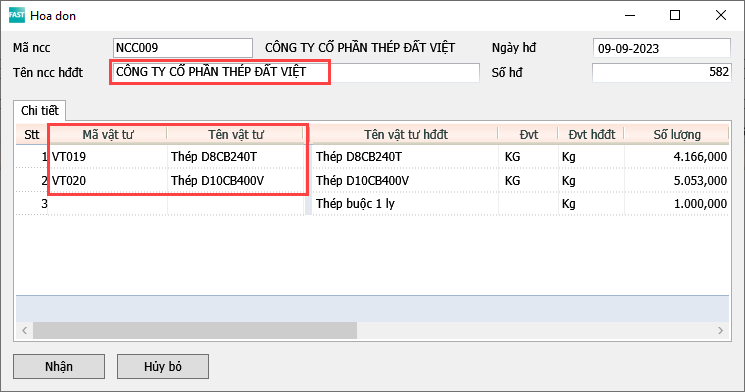
Task: Click the empty Mã vật tư cell in row 3
Action: (x=108, y=204)
